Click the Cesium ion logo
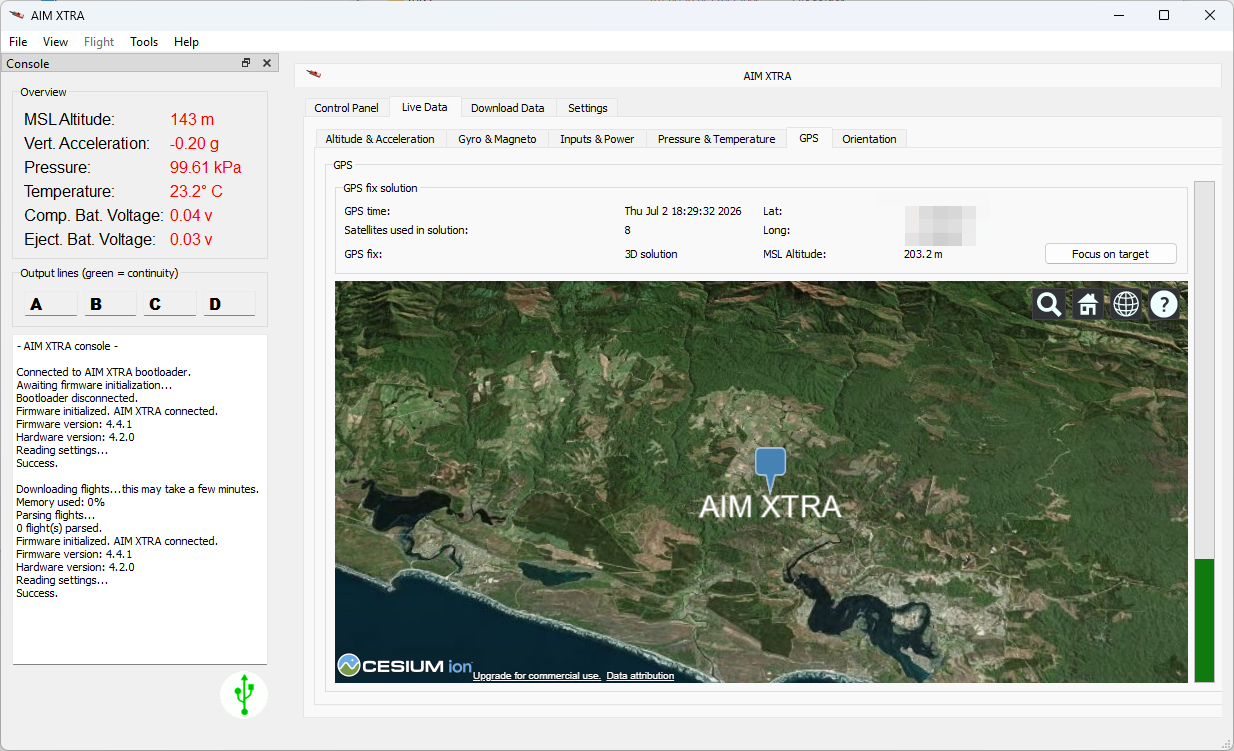Screen dimensions: 1234x751 pyautogui.click(x=405, y=665)
